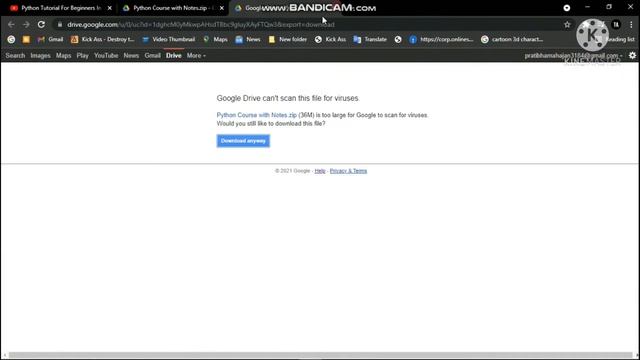Viewport: 640px width, 360px height.
Task: Open Chrome three-dot menu
Action: tap(631, 24)
